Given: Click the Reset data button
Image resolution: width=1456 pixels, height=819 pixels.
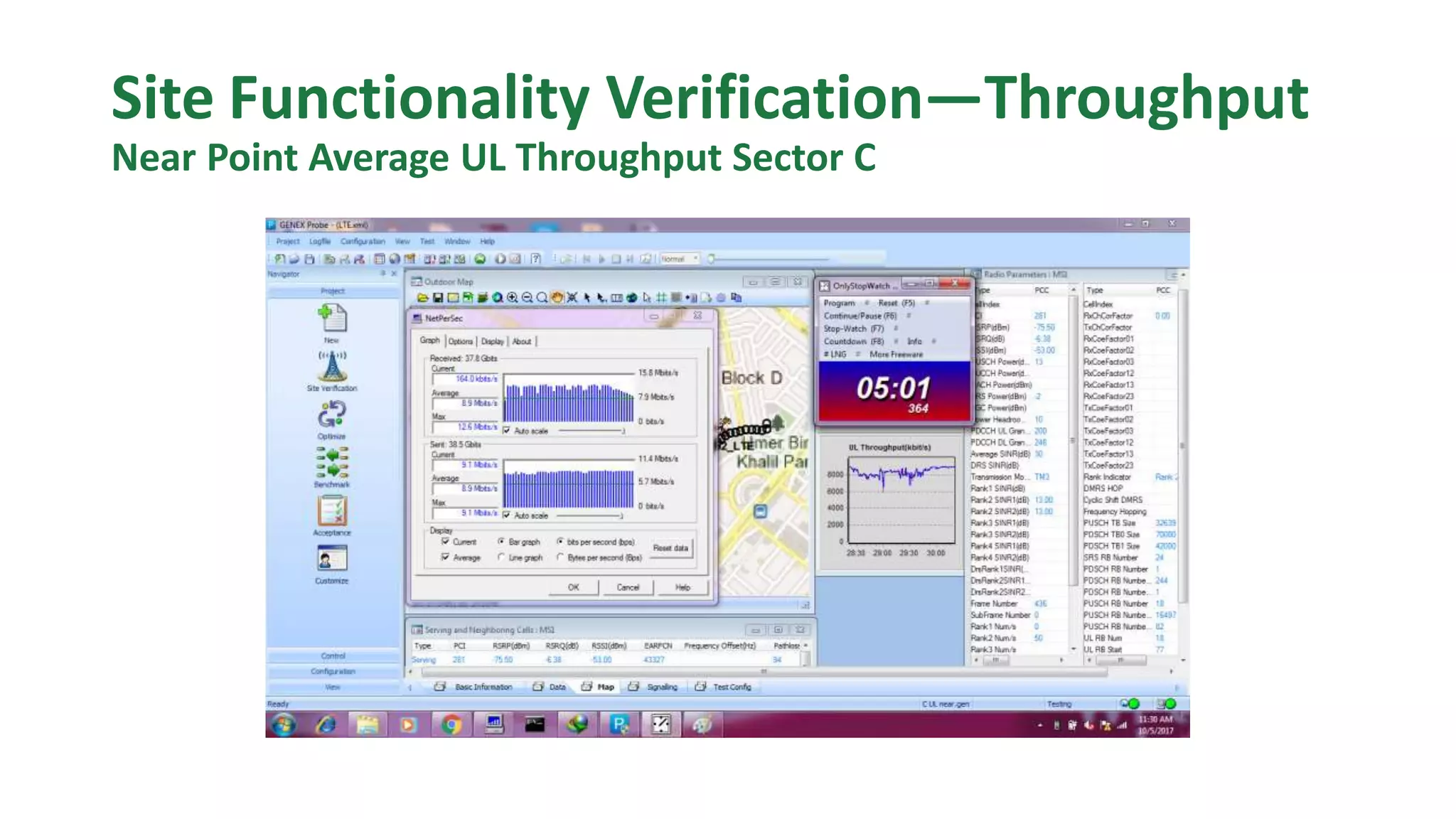Looking at the screenshot, I should (670, 548).
